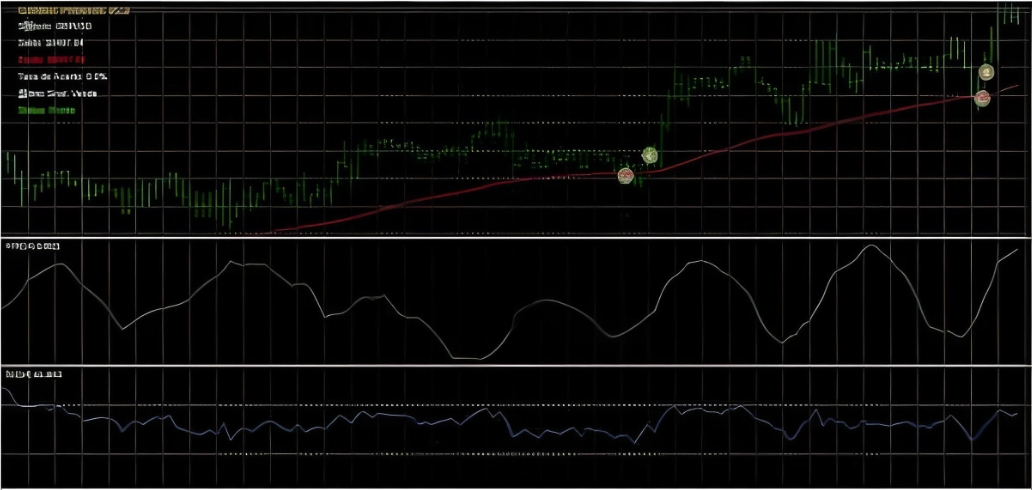Click the green text line in info panel
The image size is (1032, 490).
click(x=46, y=110)
